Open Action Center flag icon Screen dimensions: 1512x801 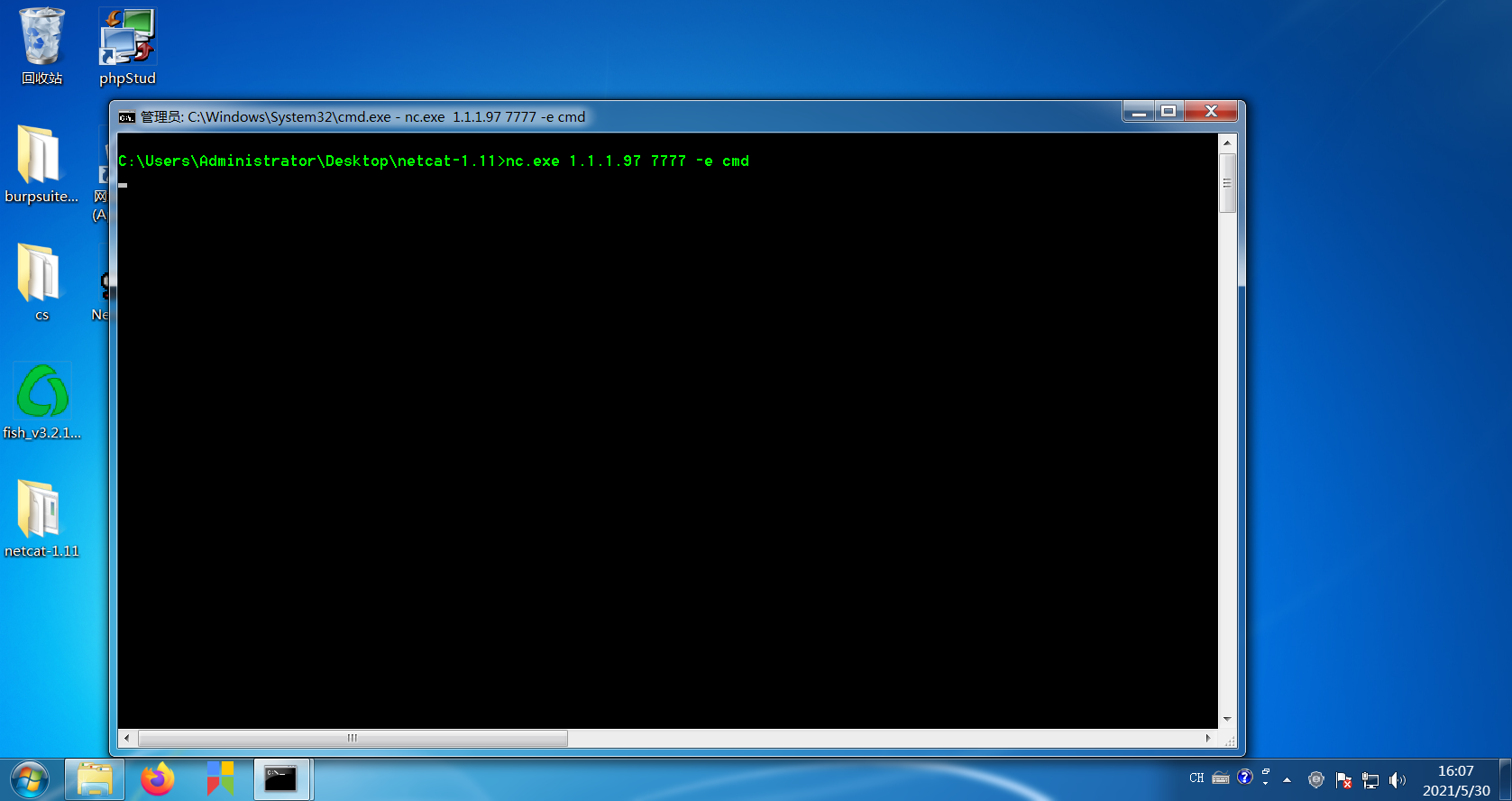(1343, 780)
